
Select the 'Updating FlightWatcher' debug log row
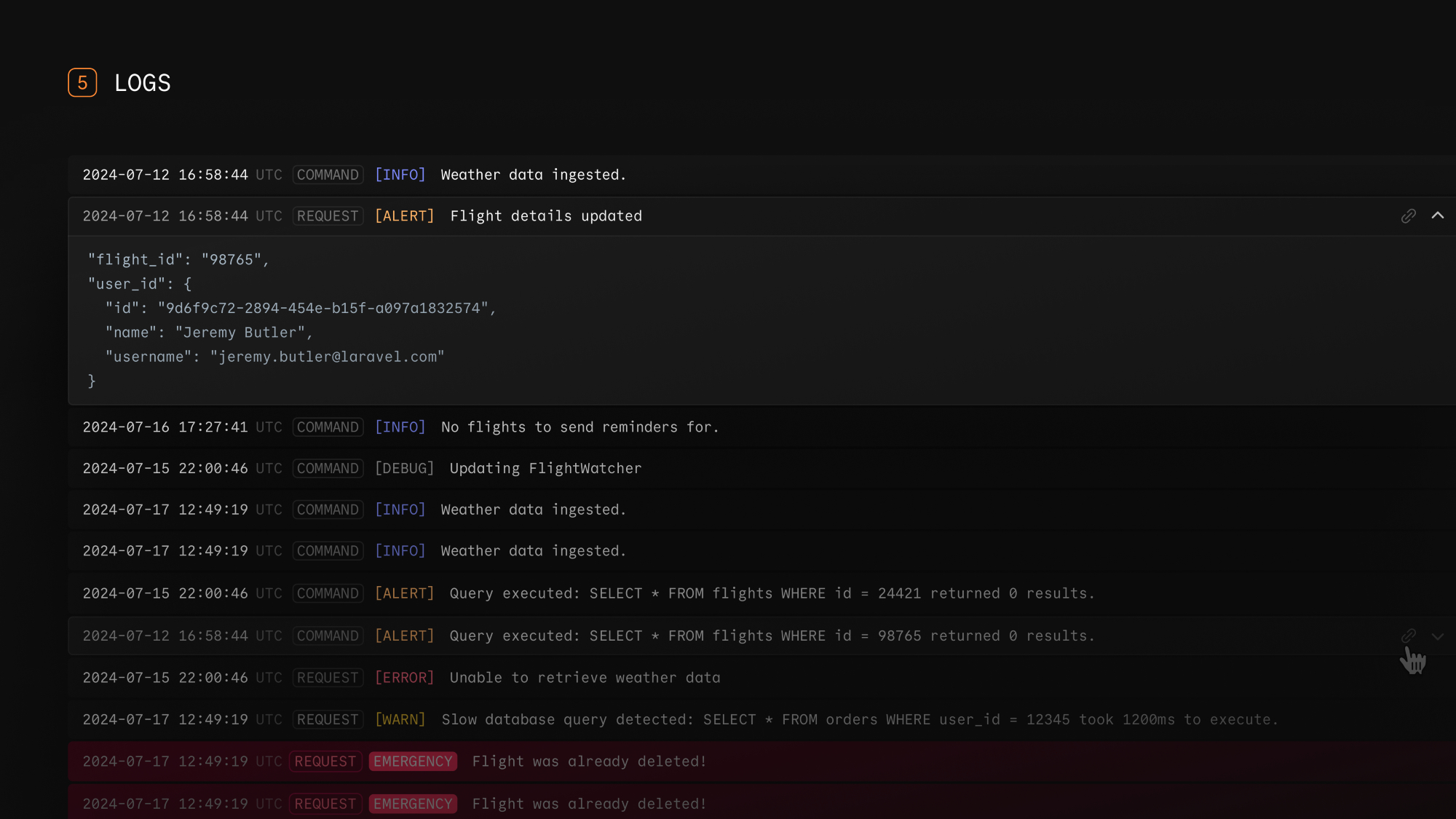[x=545, y=468]
